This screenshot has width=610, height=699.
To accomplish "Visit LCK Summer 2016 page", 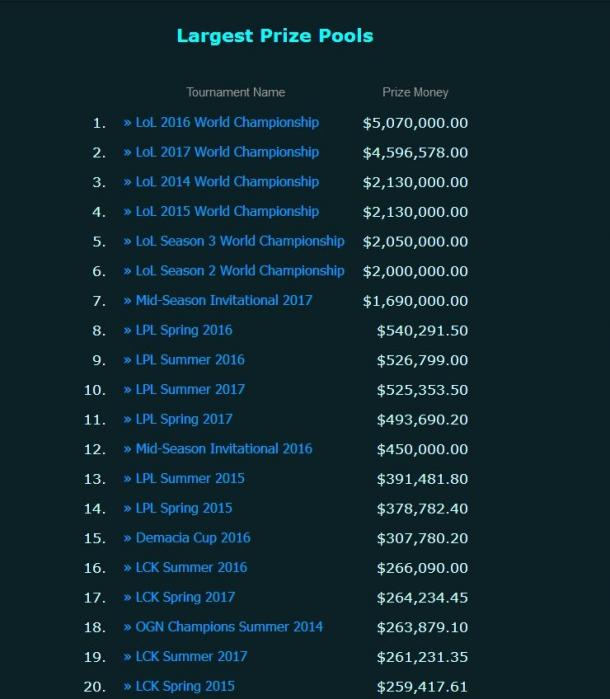I will (x=191, y=567).
